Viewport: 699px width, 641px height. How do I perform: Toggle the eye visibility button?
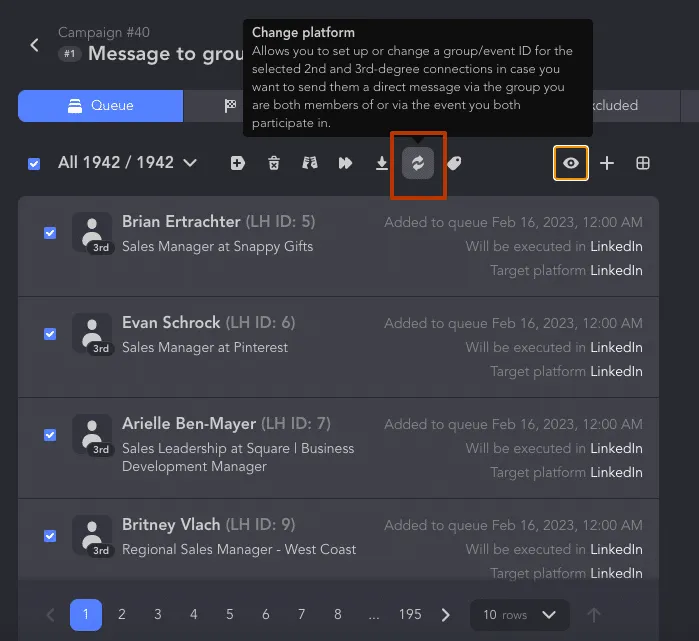[571, 163]
